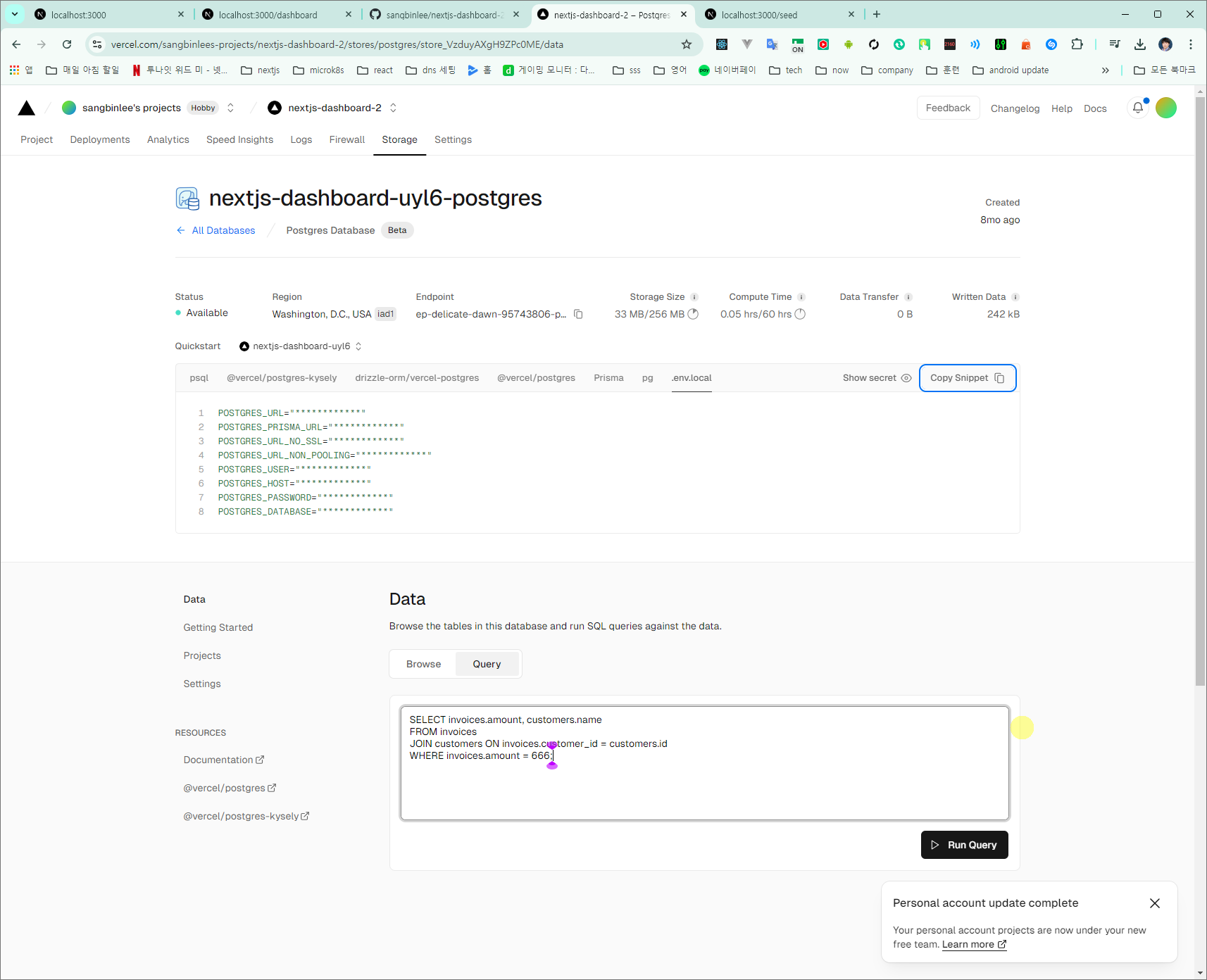Viewport: 1207px width, 980px height.
Task: Toggle Show secret visibility
Action: pyautogui.click(x=877, y=378)
